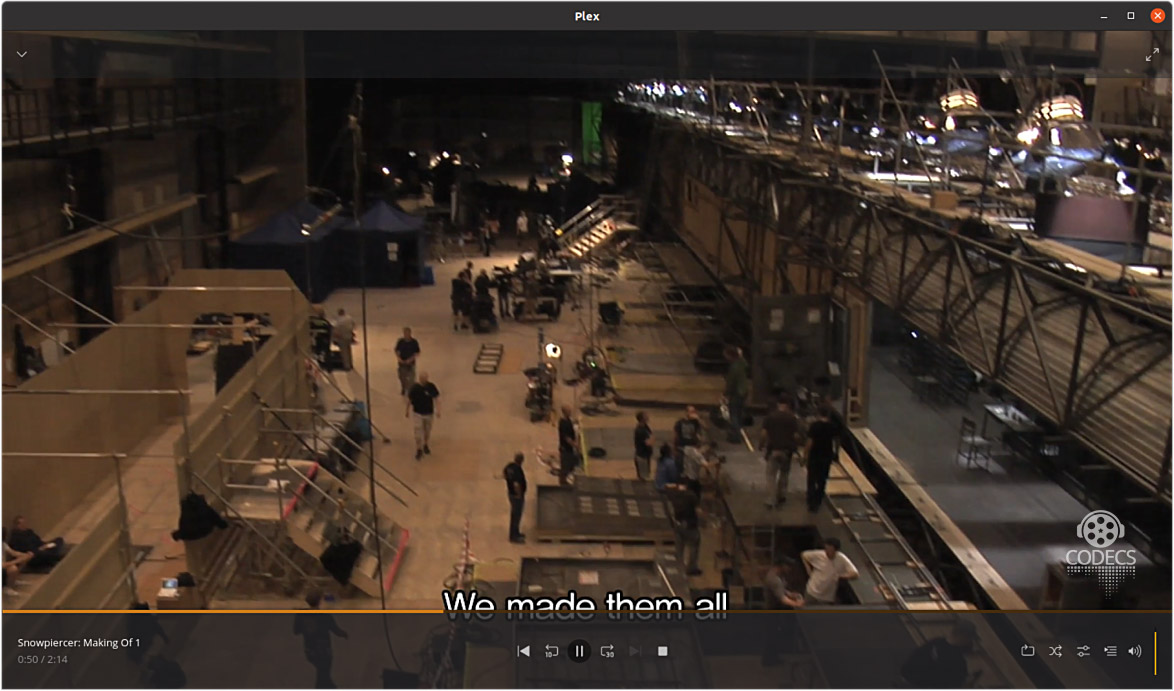Adjust the vertical volume slider
Viewport: 1174px width, 691px height.
1155,652
